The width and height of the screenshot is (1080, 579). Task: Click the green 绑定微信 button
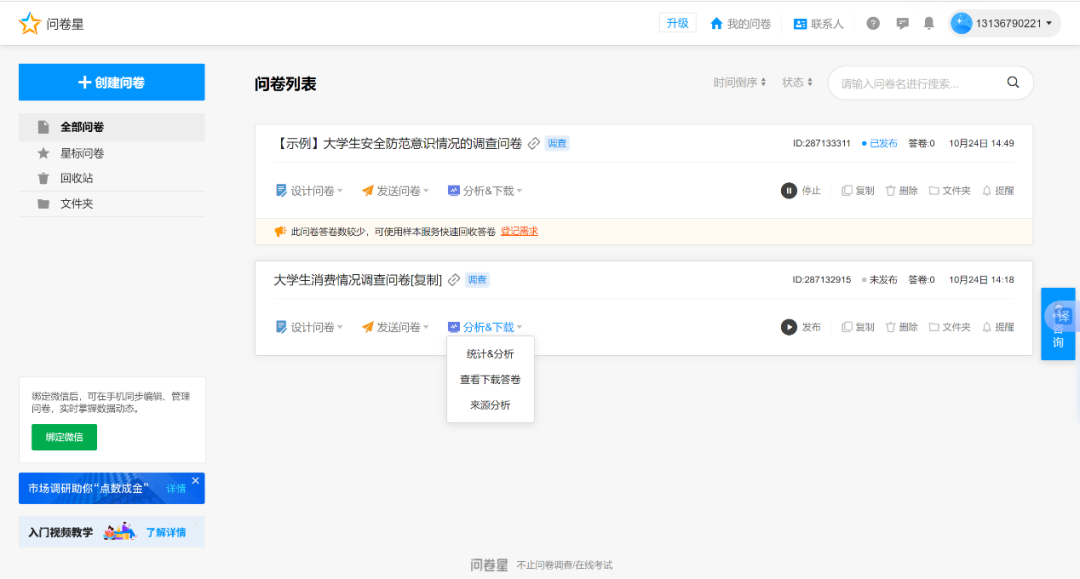pyautogui.click(x=64, y=437)
